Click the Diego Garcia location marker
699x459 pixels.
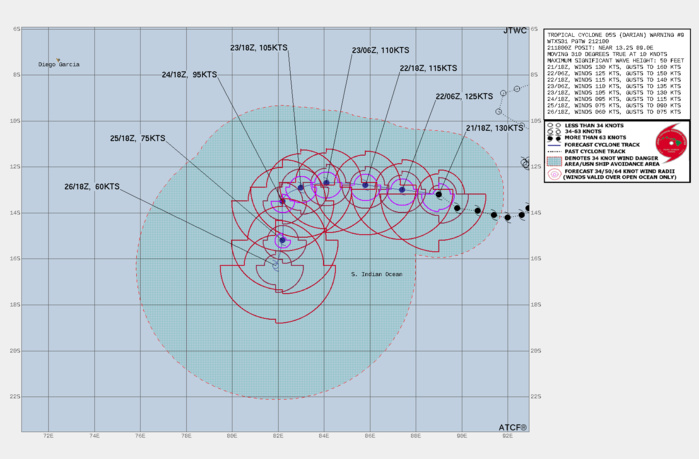click(58, 59)
